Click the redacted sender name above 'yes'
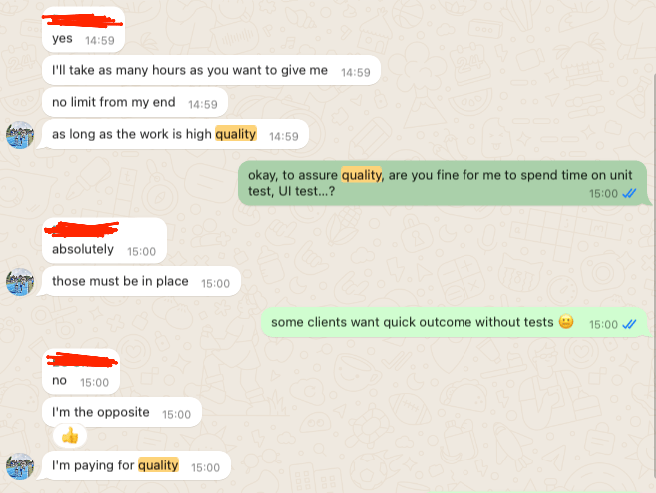 pyautogui.click(x=82, y=21)
